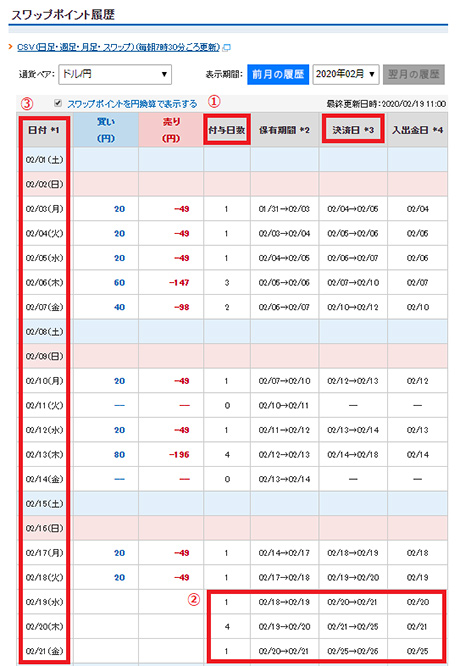Viewport: 460px width, 666px height.
Task: Click the 付与日数 column header
Action: coord(227,130)
